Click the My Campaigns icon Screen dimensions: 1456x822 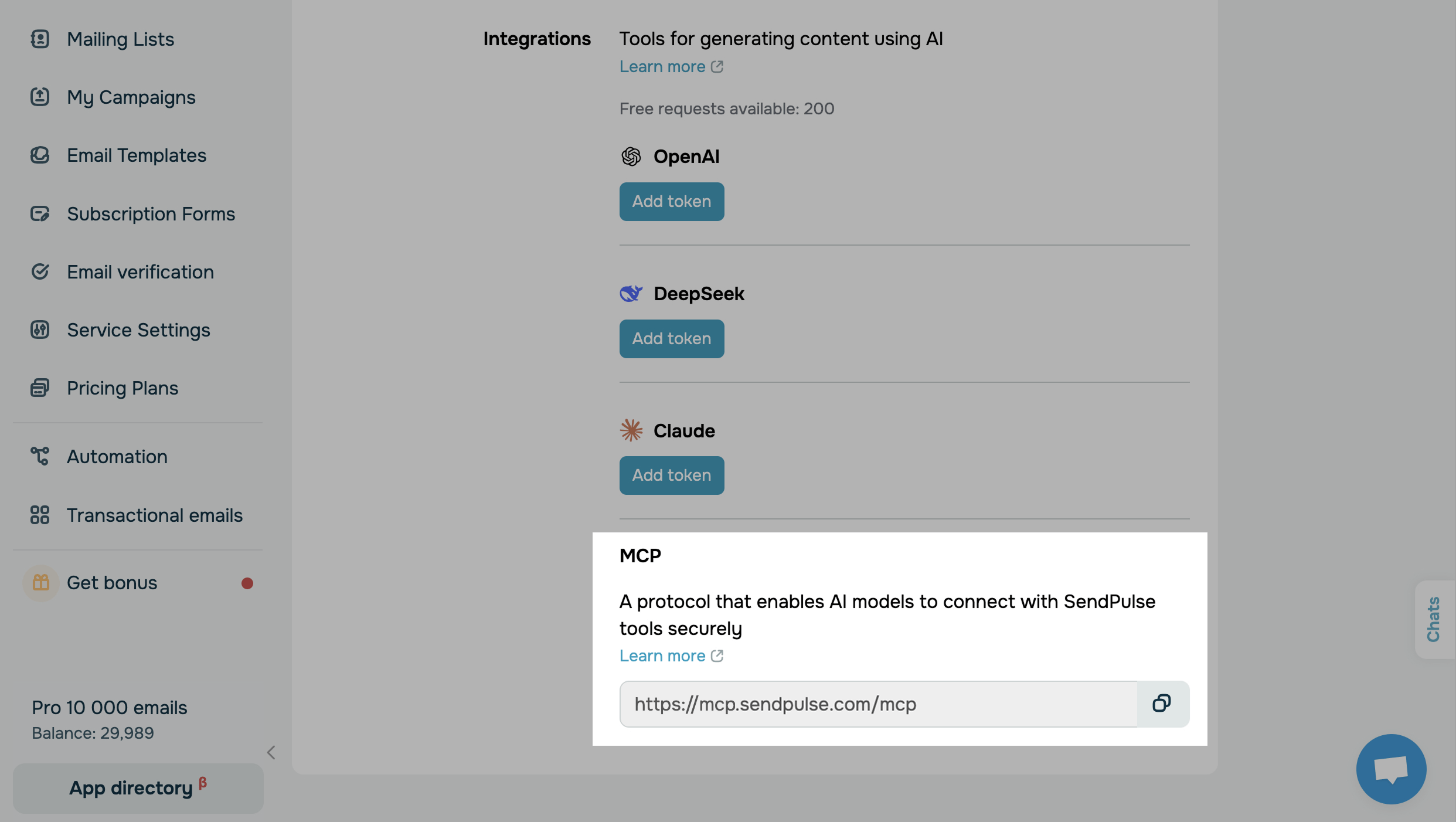point(40,97)
